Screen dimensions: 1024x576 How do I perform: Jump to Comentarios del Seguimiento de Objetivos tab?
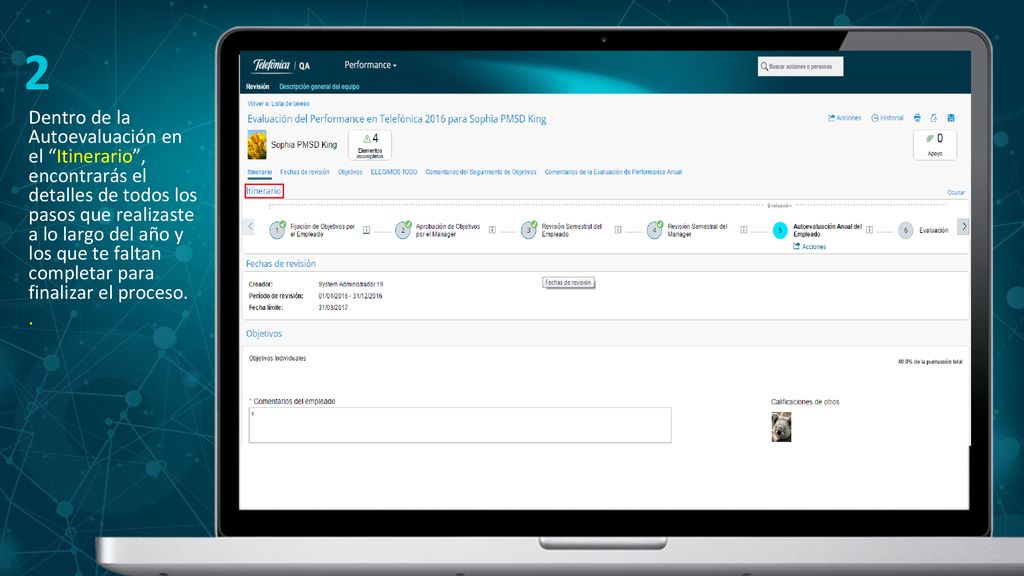tap(481, 172)
